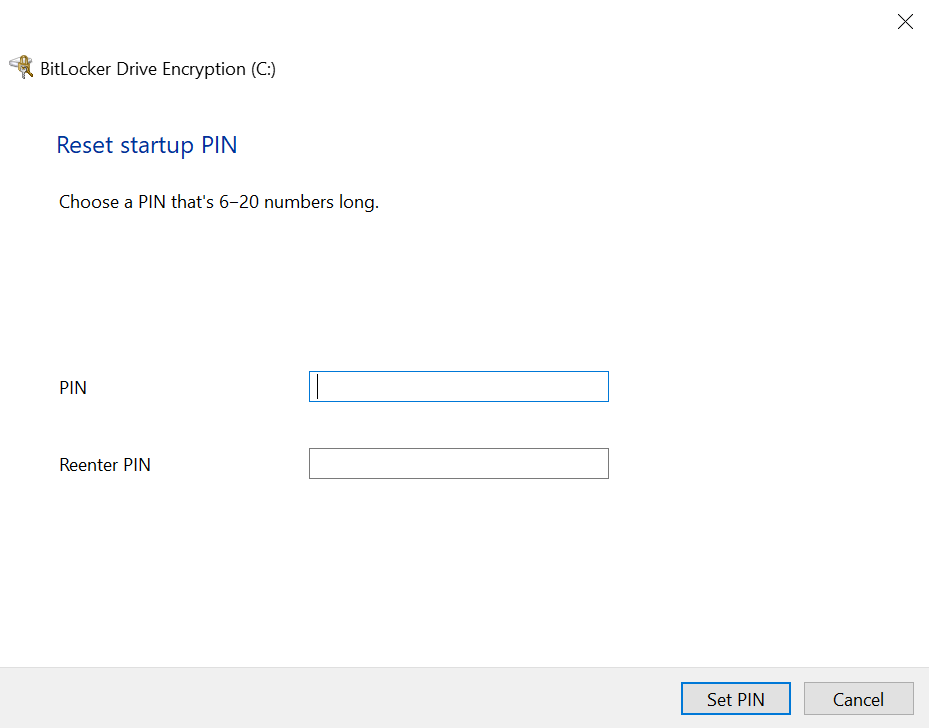Place the cursor in the first PIN box
929x728 pixels.
pos(459,387)
